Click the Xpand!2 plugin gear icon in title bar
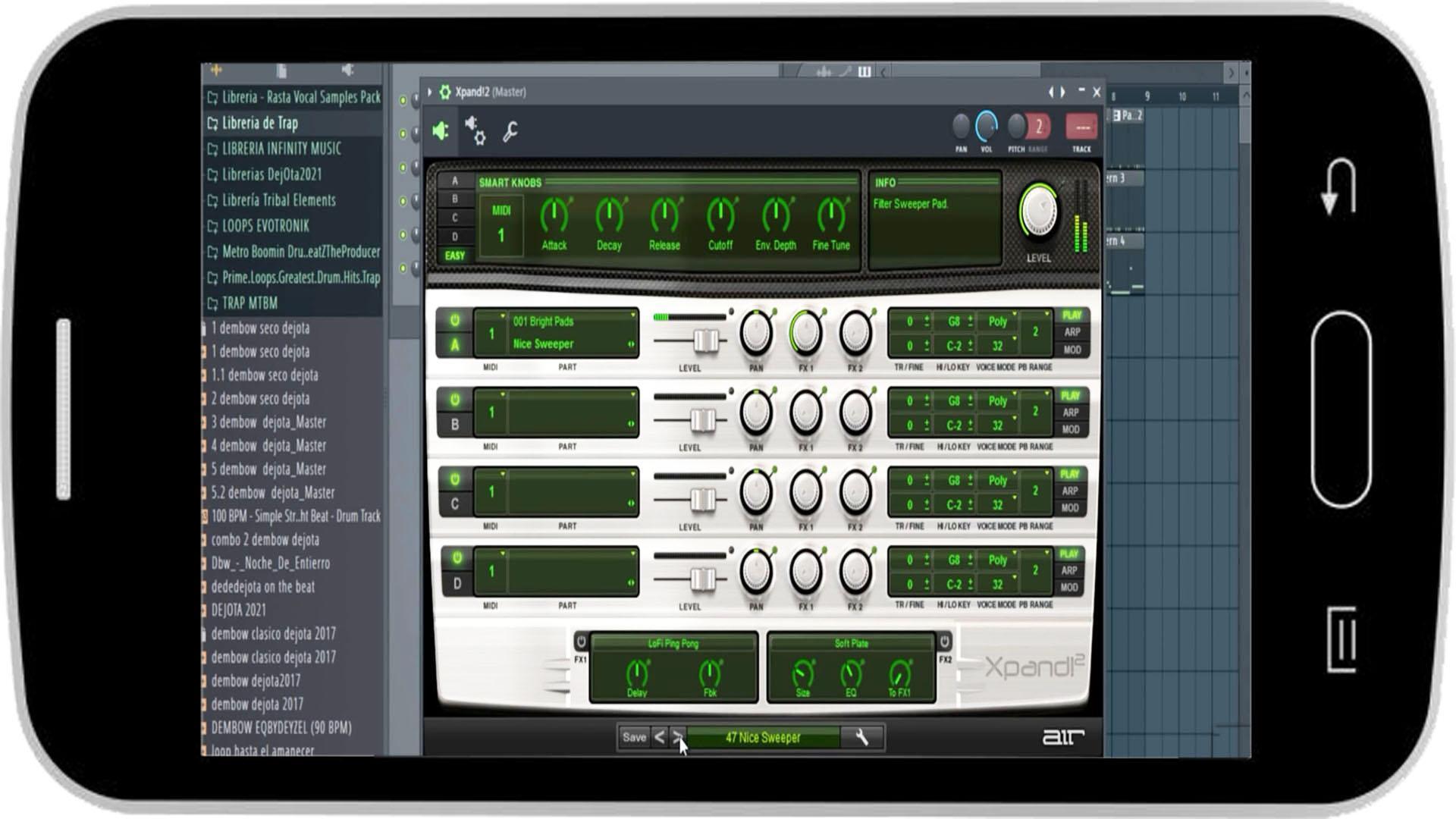 coord(445,92)
